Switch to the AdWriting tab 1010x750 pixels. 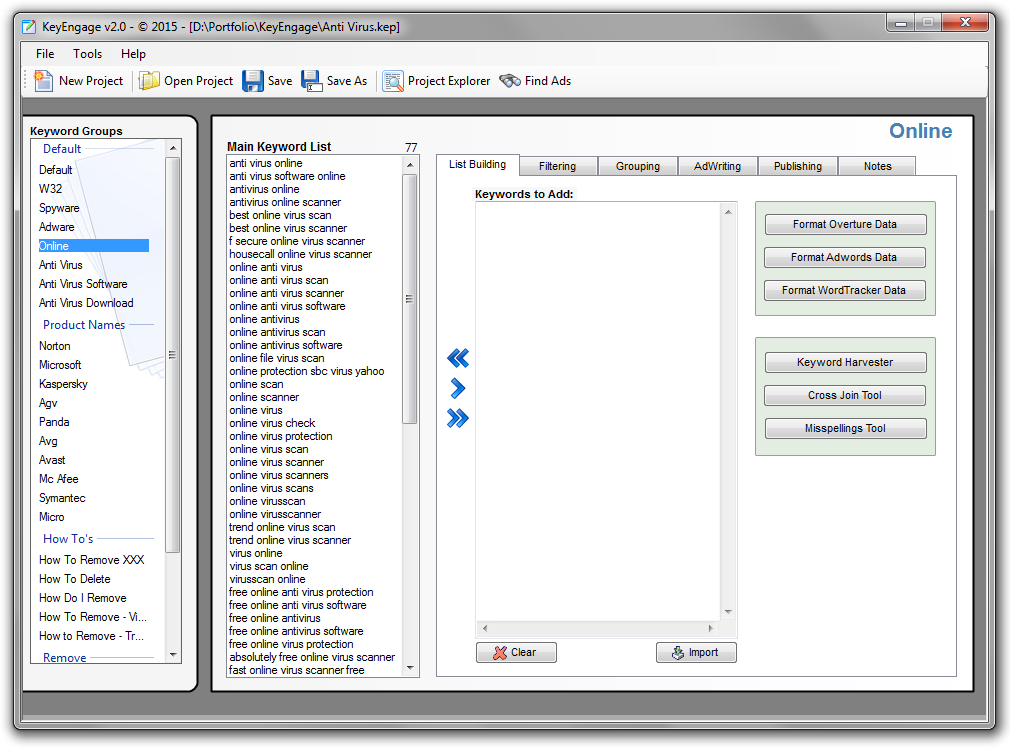[x=717, y=166]
